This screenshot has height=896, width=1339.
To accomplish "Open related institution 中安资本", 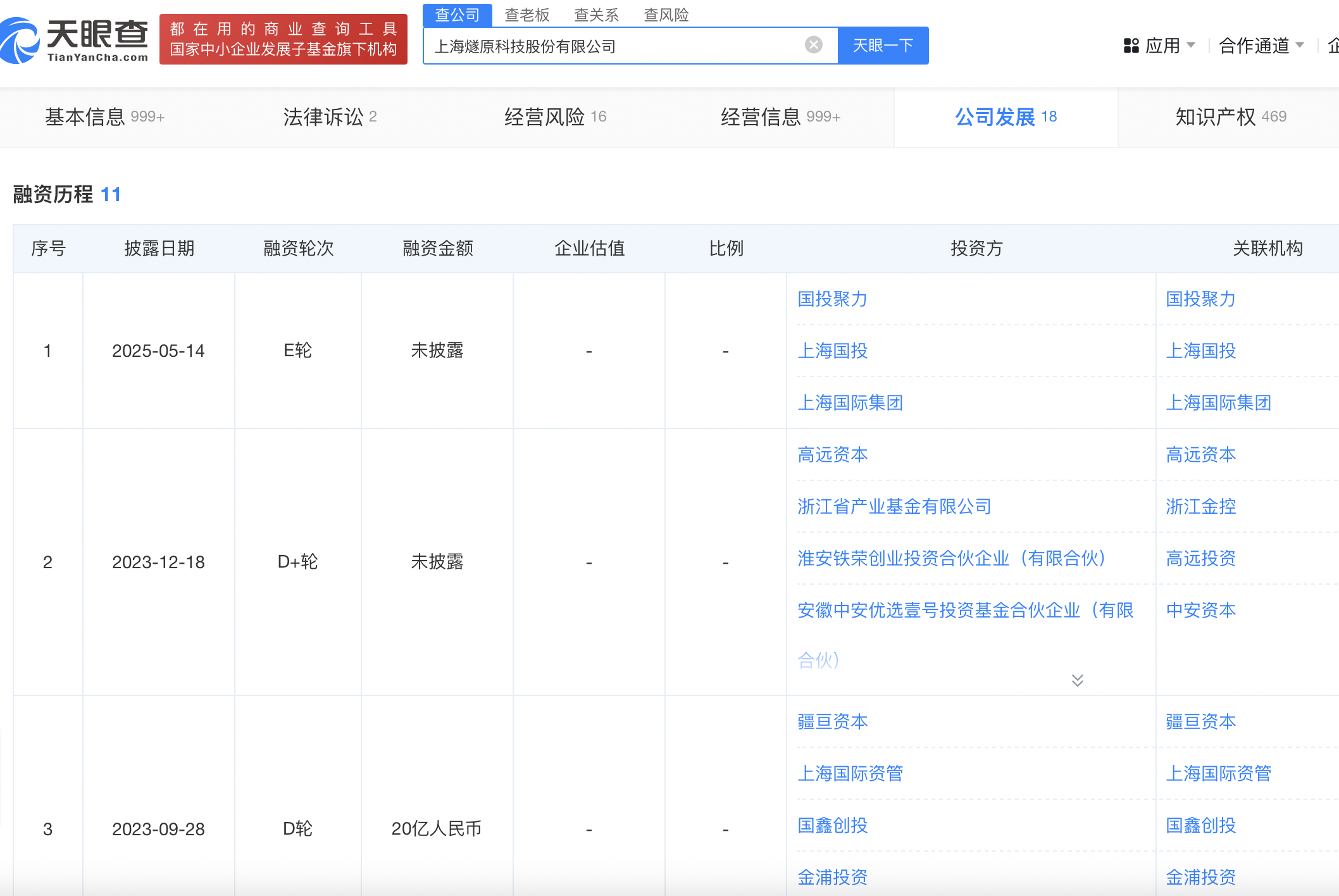I will 1200,610.
